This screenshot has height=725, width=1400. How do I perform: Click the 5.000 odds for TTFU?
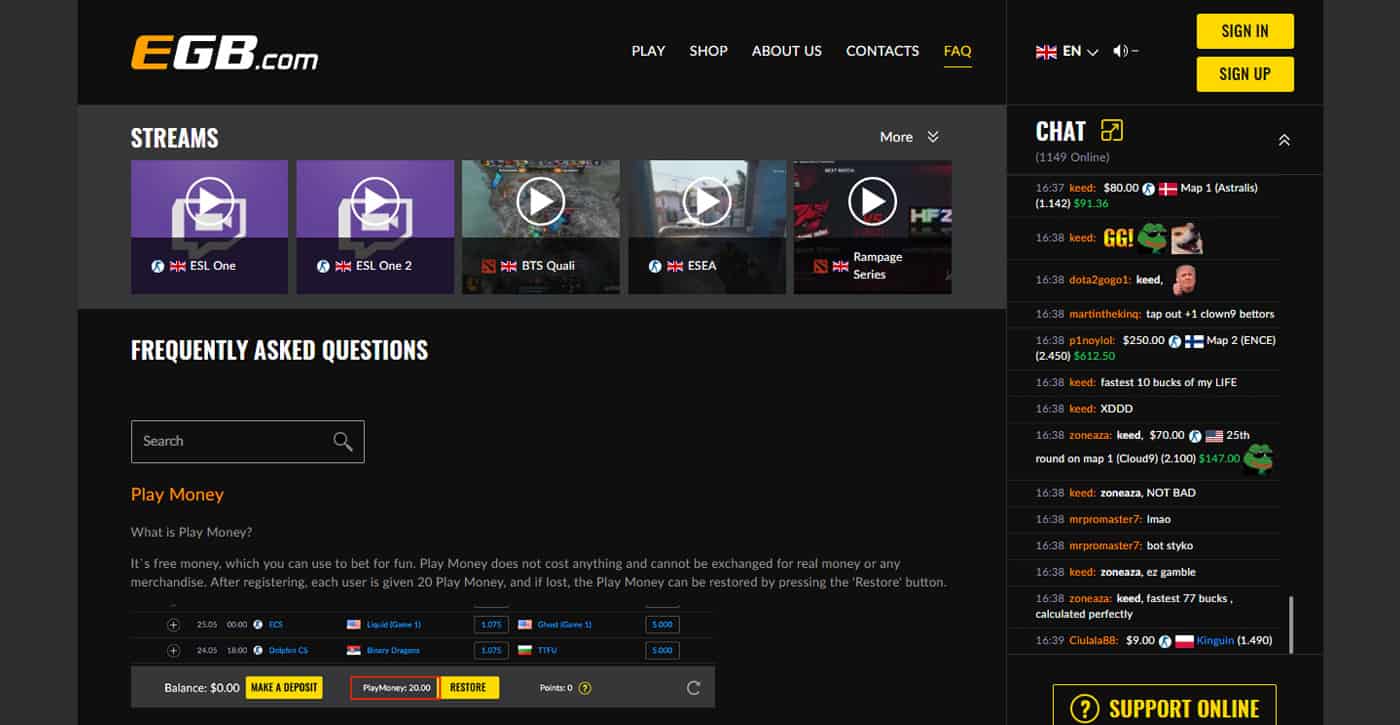[x=662, y=651]
